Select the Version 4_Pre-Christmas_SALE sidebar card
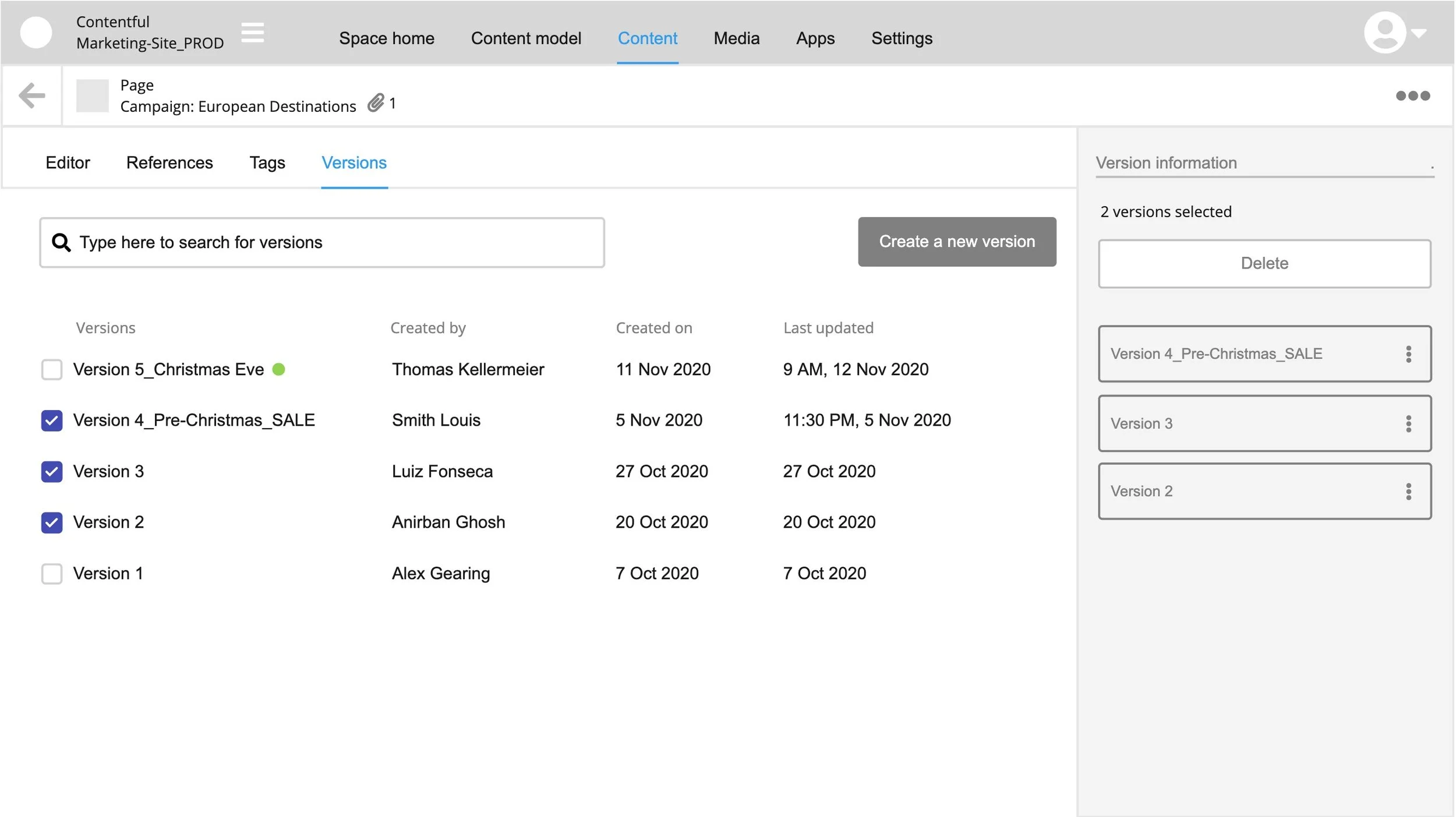 pyautogui.click(x=1264, y=354)
